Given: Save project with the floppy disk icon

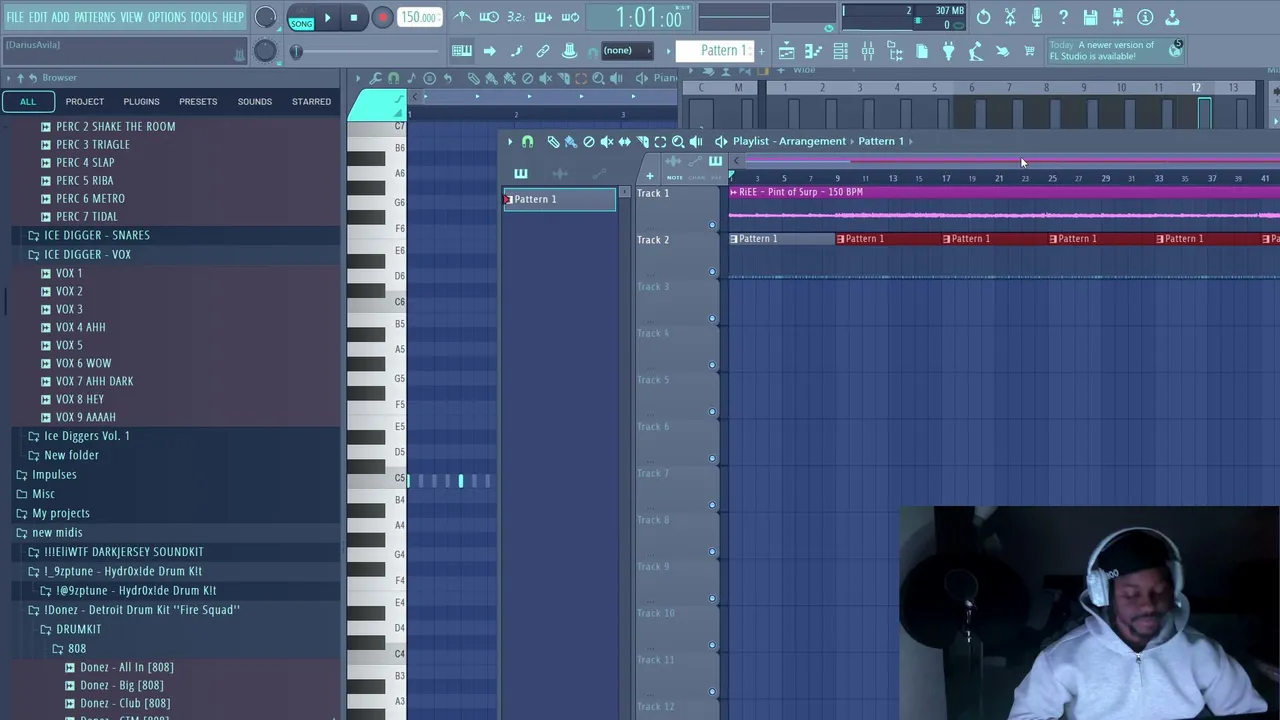Looking at the screenshot, I should pos(1091,17).
